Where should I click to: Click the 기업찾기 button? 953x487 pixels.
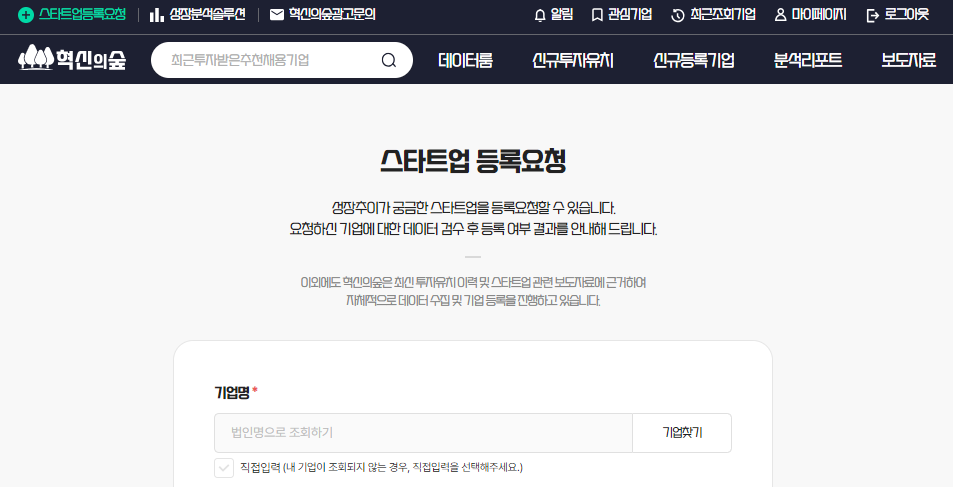tap(682, 433)
